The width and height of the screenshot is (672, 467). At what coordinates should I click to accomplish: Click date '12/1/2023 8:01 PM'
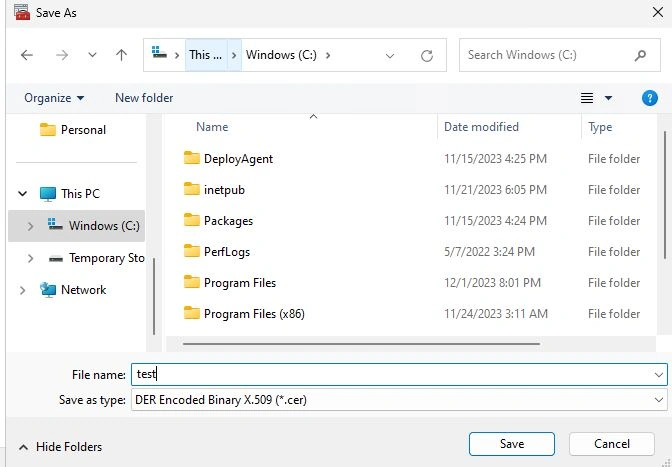492,283
